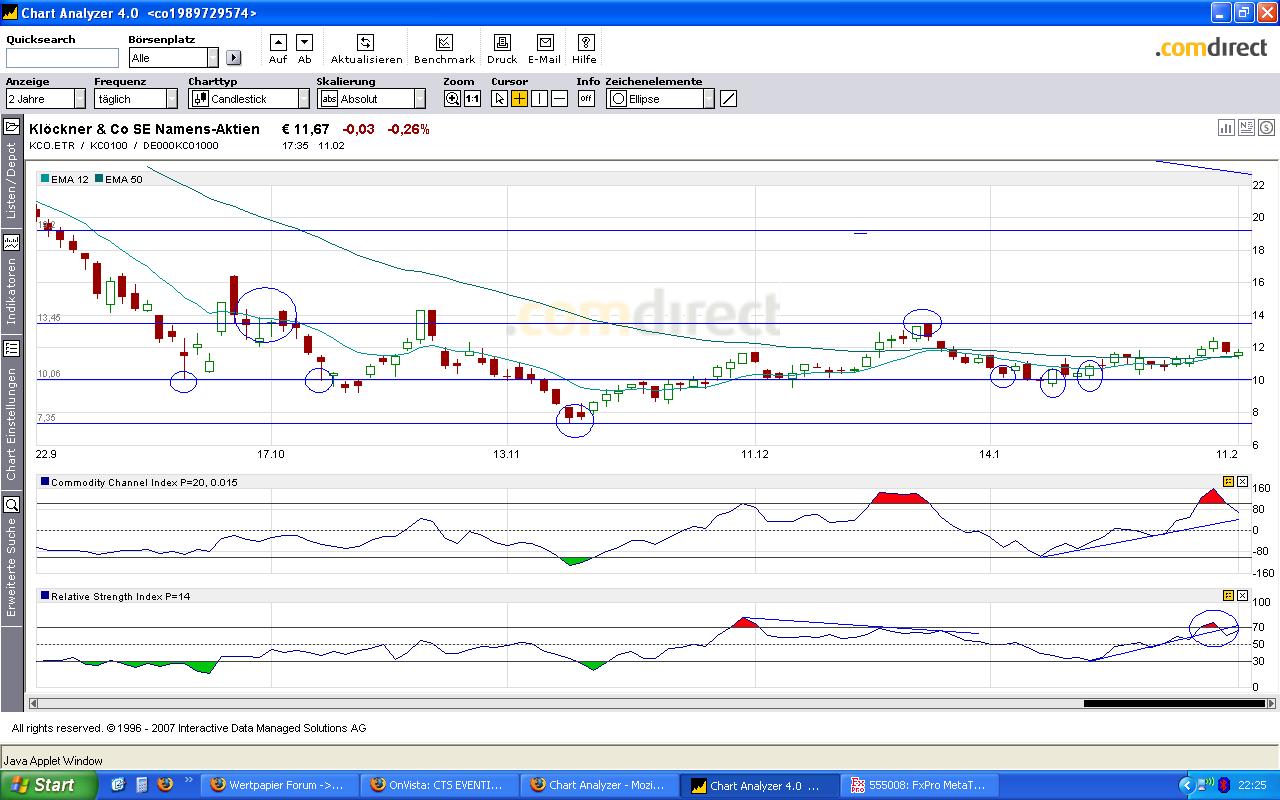Print chart with the Druck icon
Viewport: 1280px width, 800px height.
point(502,42)
